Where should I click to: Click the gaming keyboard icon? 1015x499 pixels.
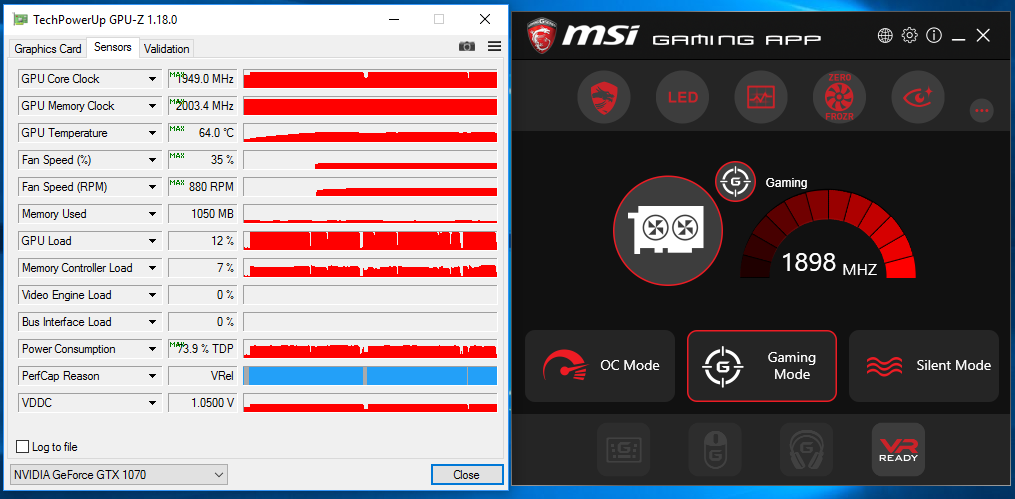click(x=623, y=449)
